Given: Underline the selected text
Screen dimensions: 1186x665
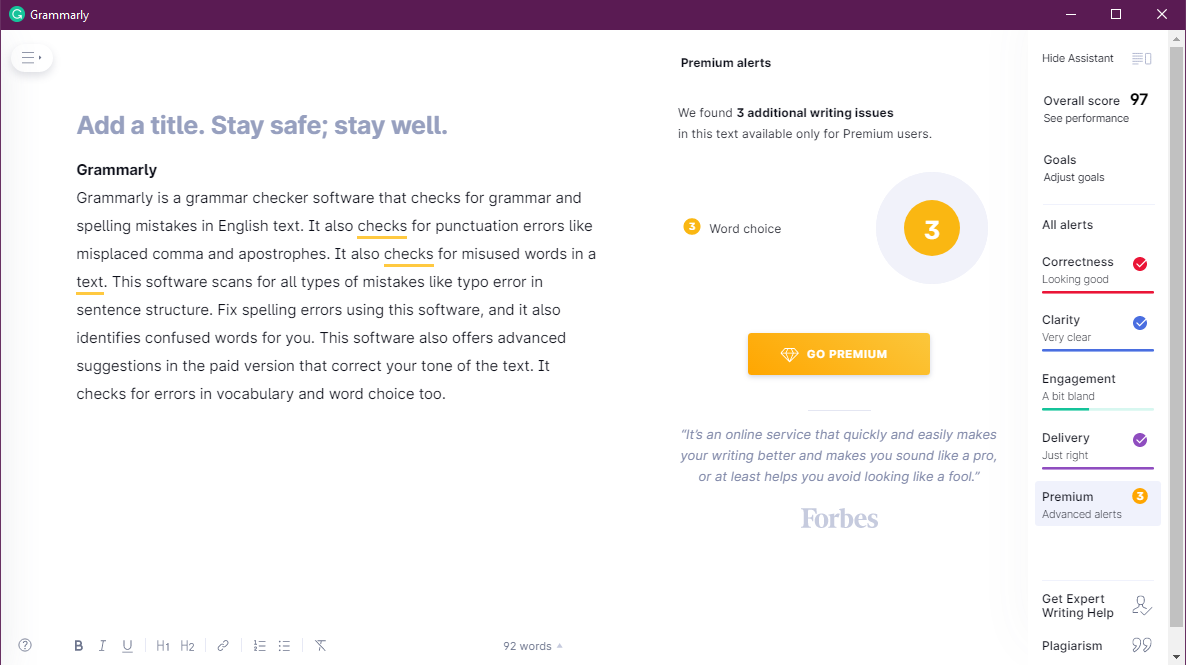Looking at the screenshot, I should [x=127, y=646].
